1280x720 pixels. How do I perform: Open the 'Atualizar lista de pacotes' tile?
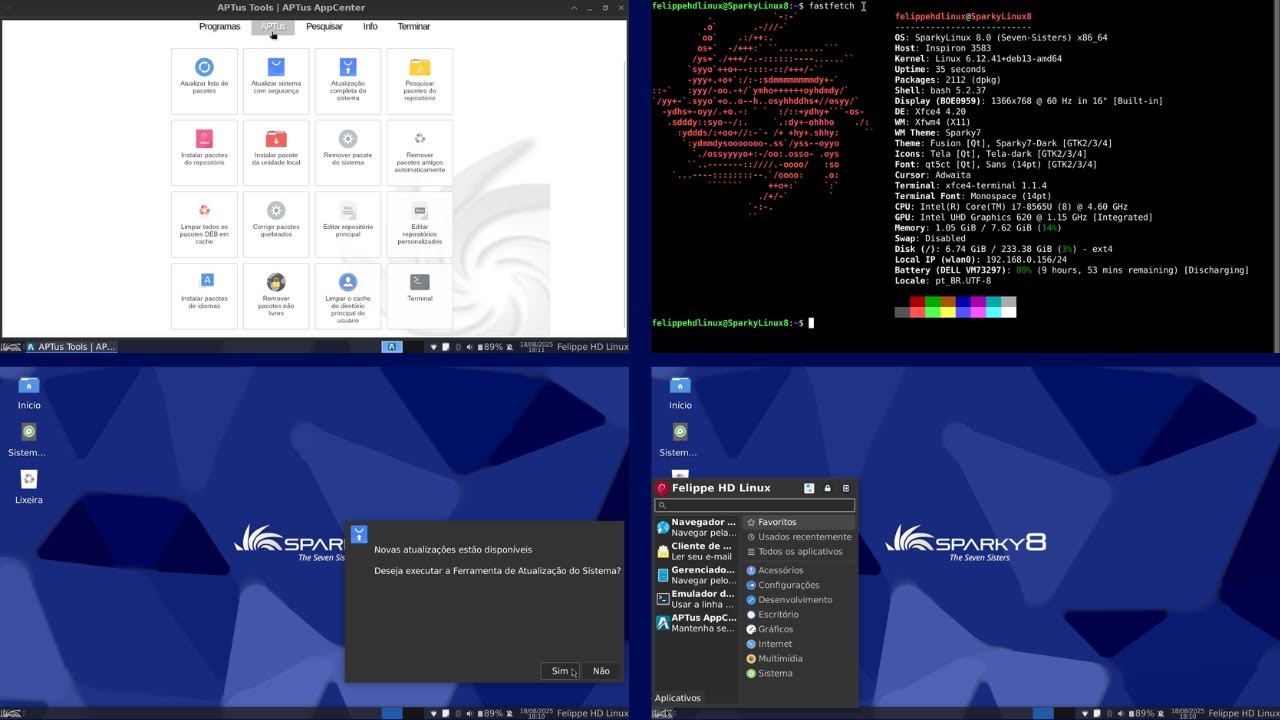pyautogui.click(x=204, y=81)
